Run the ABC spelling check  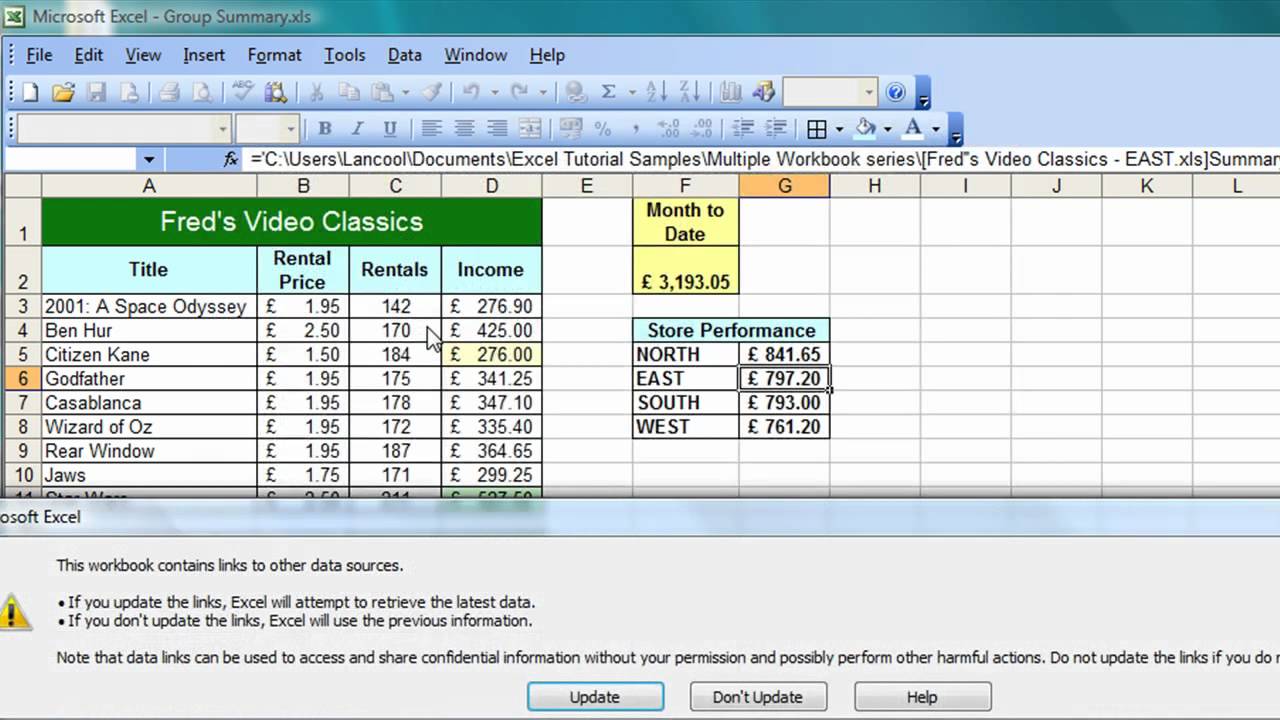coord(242,93)
